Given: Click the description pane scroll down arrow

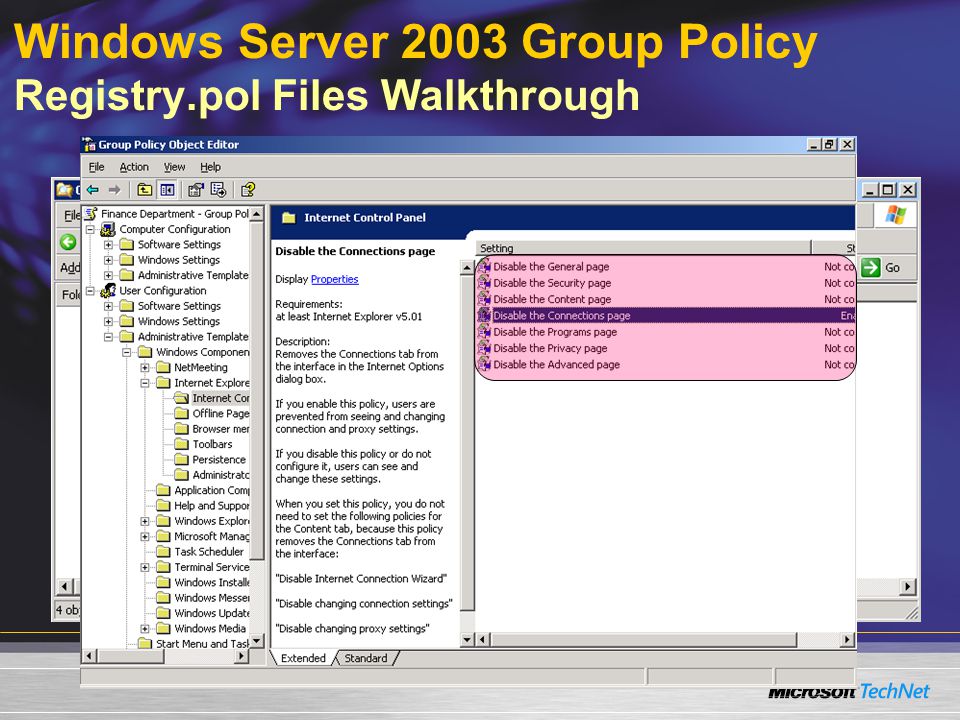Looking at the screenshot, I should pos(467,640).
